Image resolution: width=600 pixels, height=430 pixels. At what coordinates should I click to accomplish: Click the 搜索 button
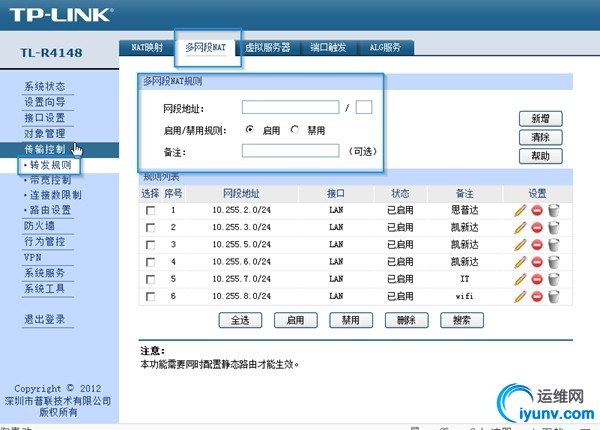tap(462, 320)
